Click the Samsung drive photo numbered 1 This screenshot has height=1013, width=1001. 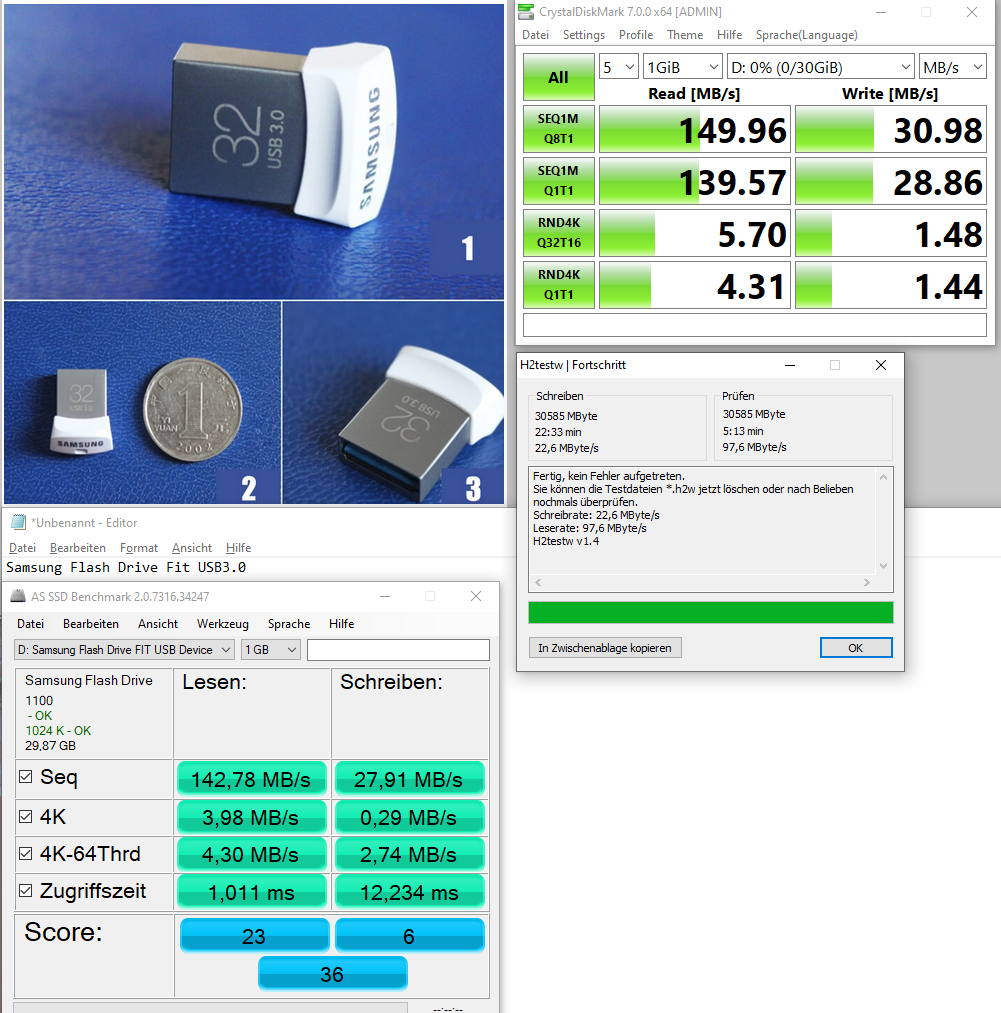[254, 151]
